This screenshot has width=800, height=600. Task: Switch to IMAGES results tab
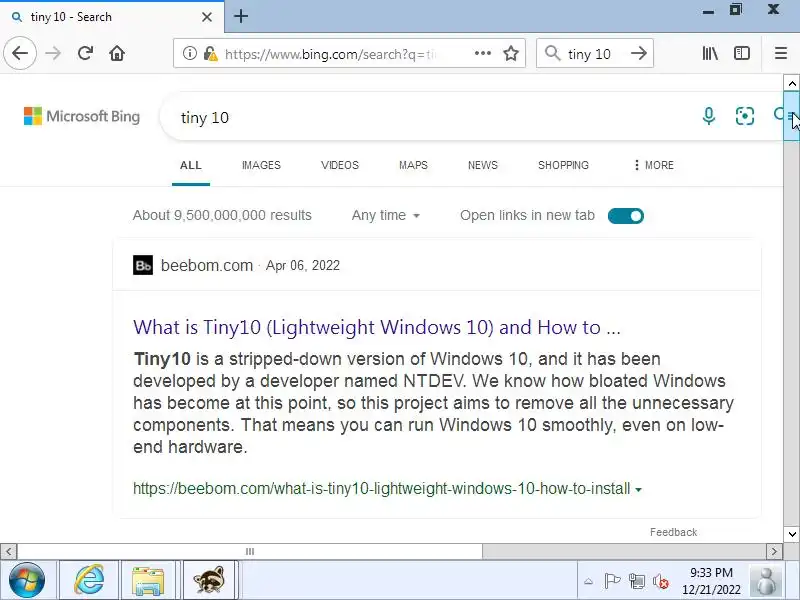(x=261, y=165)
